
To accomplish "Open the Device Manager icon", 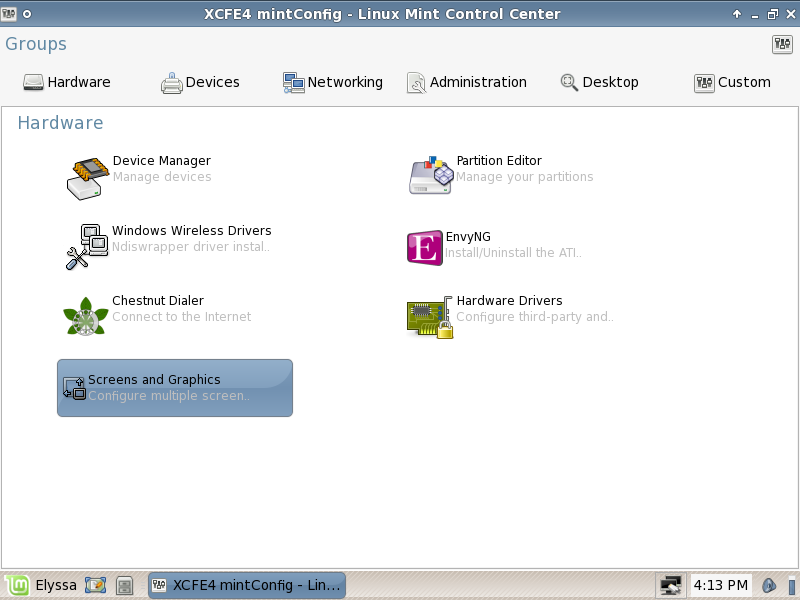I will point(88,178).
